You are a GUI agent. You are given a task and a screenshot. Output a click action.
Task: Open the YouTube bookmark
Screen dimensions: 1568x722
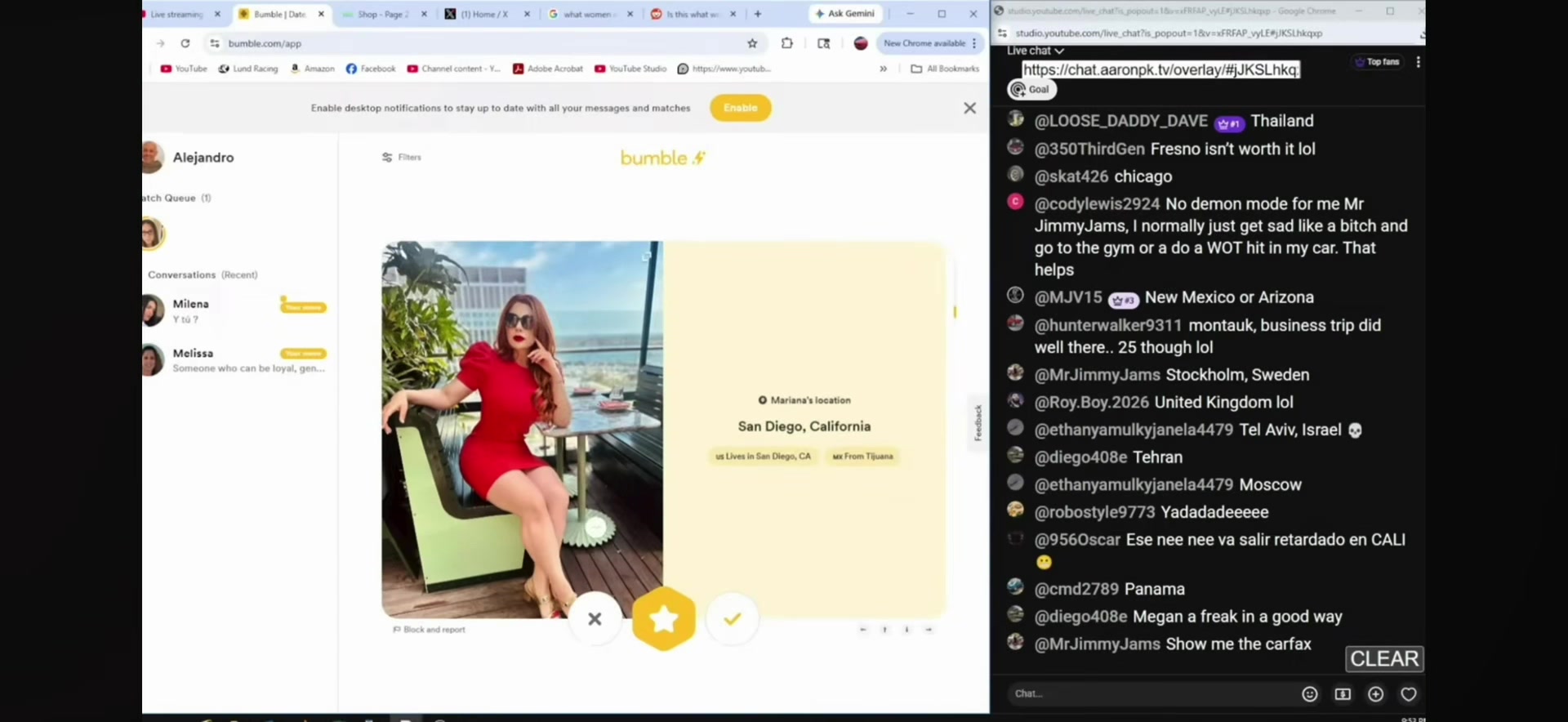coord(184,69)
